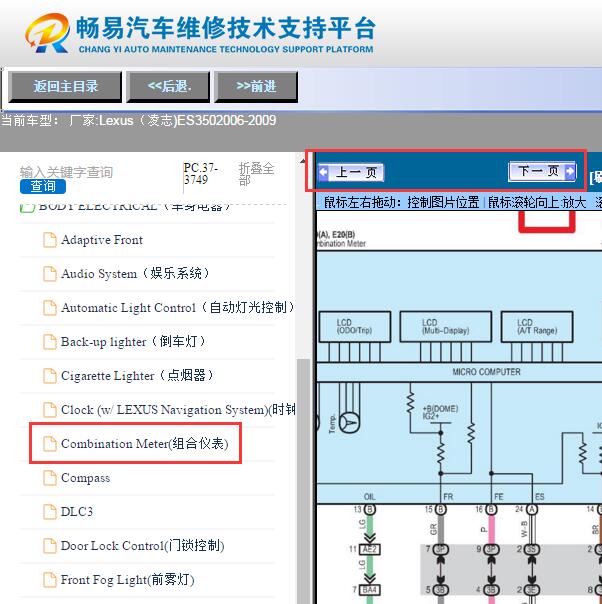Open Cigarette Lighter (点烟器) entry

click(x=137, y=375)
